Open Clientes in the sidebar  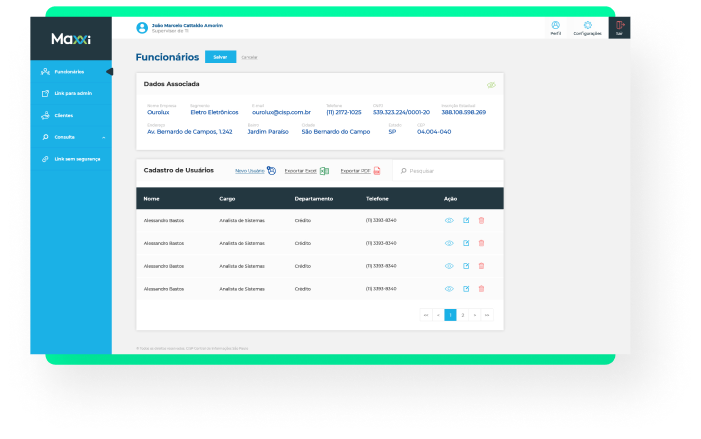(x=63, y=115)
